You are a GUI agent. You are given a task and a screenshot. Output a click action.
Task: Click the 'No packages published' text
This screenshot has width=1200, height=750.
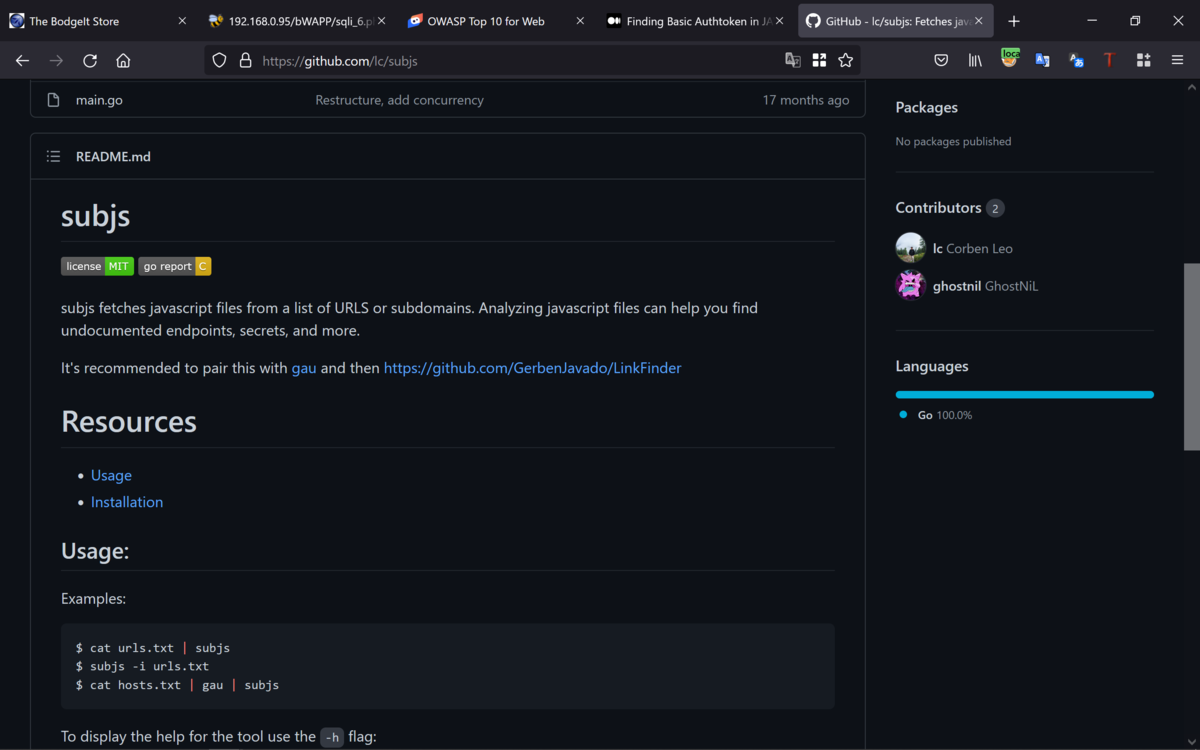[x=953, y=141]
